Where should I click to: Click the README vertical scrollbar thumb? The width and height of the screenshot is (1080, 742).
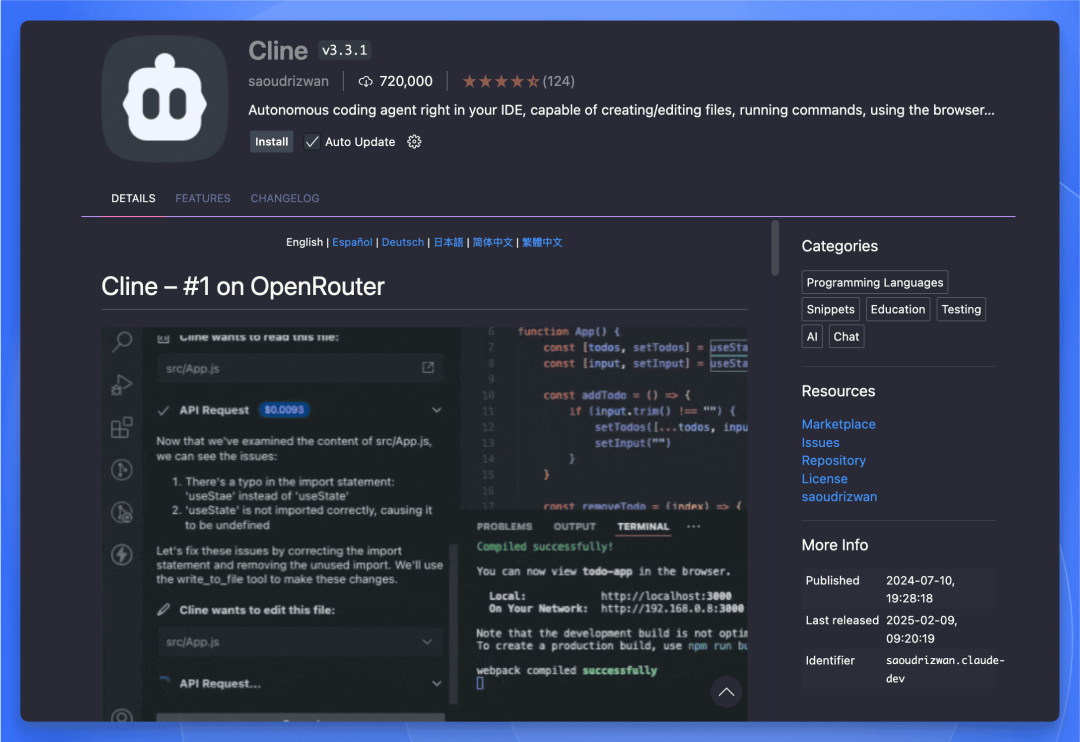pyautogui.click(x=775, y=247)
